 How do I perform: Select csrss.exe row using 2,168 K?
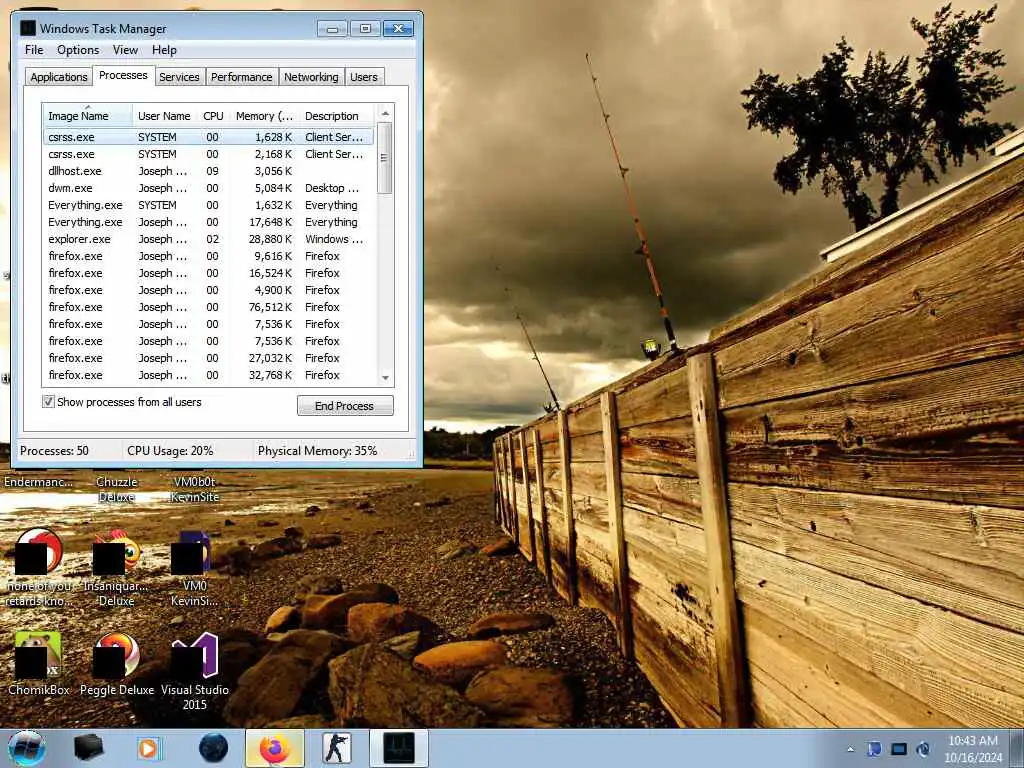pos(209,154)
